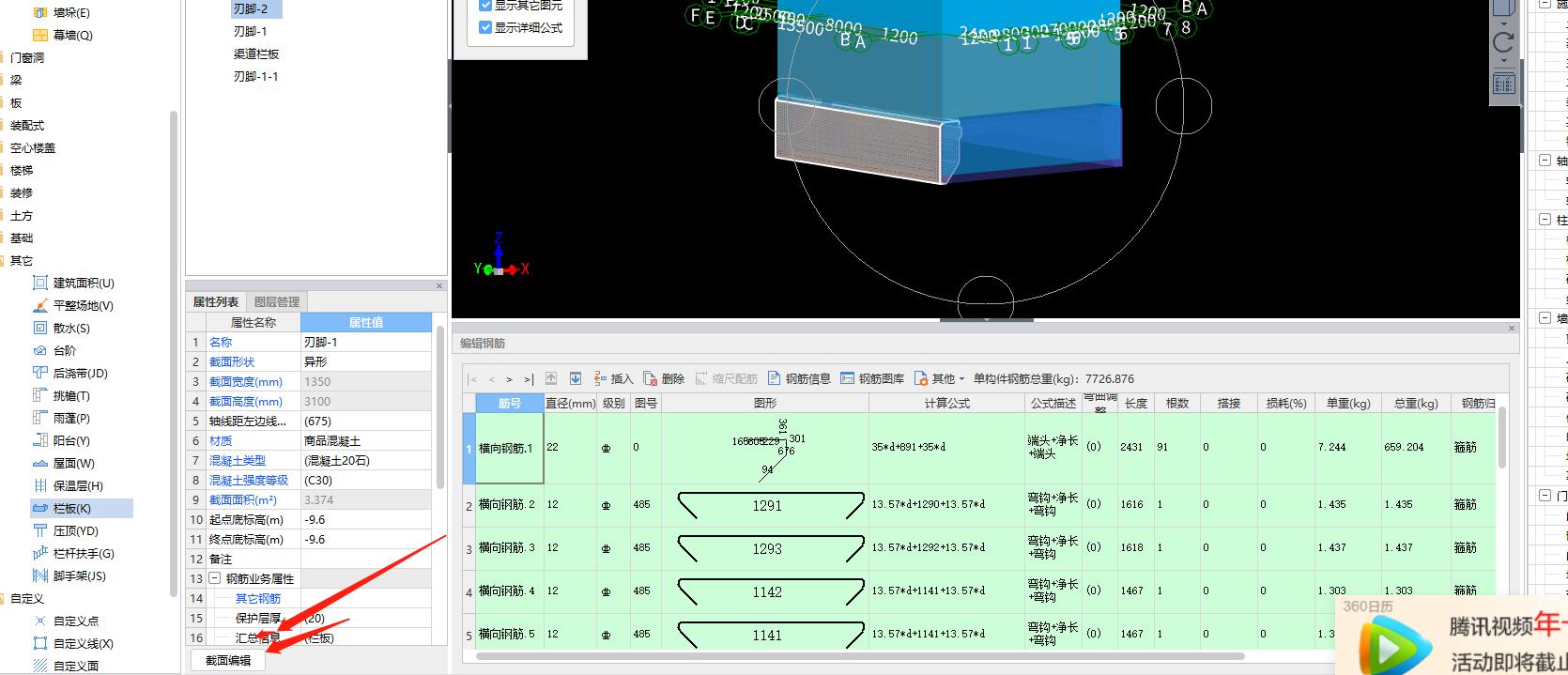Screen dimensions: 1568x675
Task: Expand the 基础 category
Action: [x=22, y=238]
